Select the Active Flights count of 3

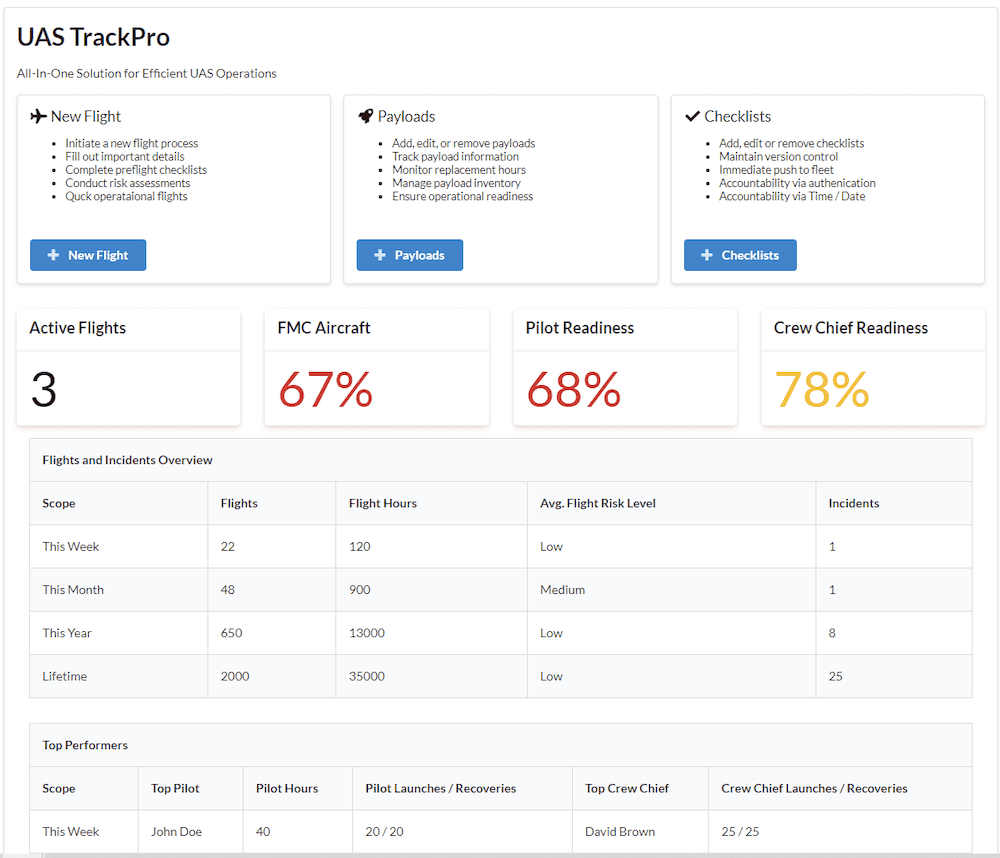point(44,389)
